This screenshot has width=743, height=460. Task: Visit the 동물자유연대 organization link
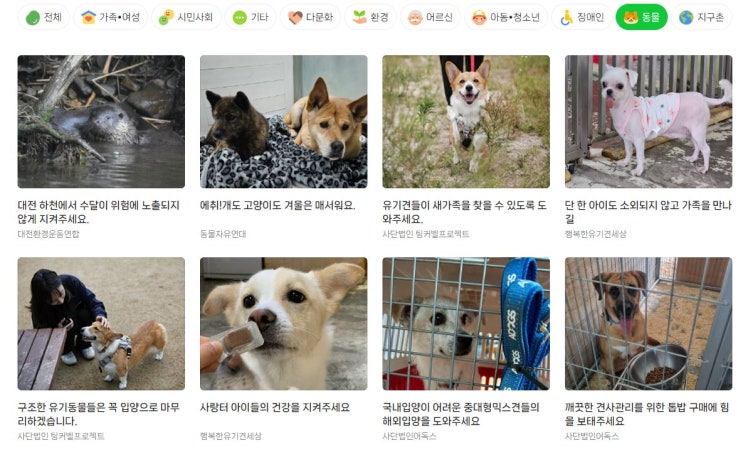click(223, 234)
